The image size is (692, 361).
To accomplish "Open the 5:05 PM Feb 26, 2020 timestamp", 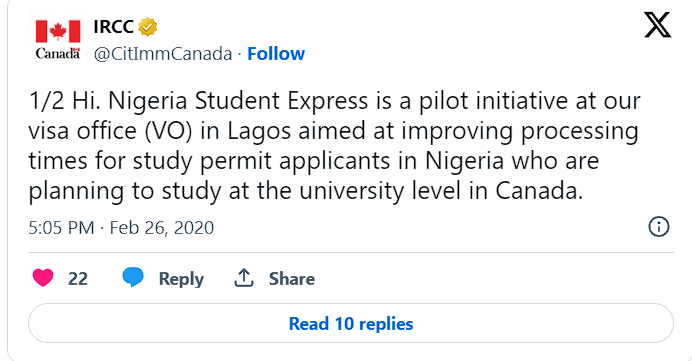I will click(x=121, y=228).
